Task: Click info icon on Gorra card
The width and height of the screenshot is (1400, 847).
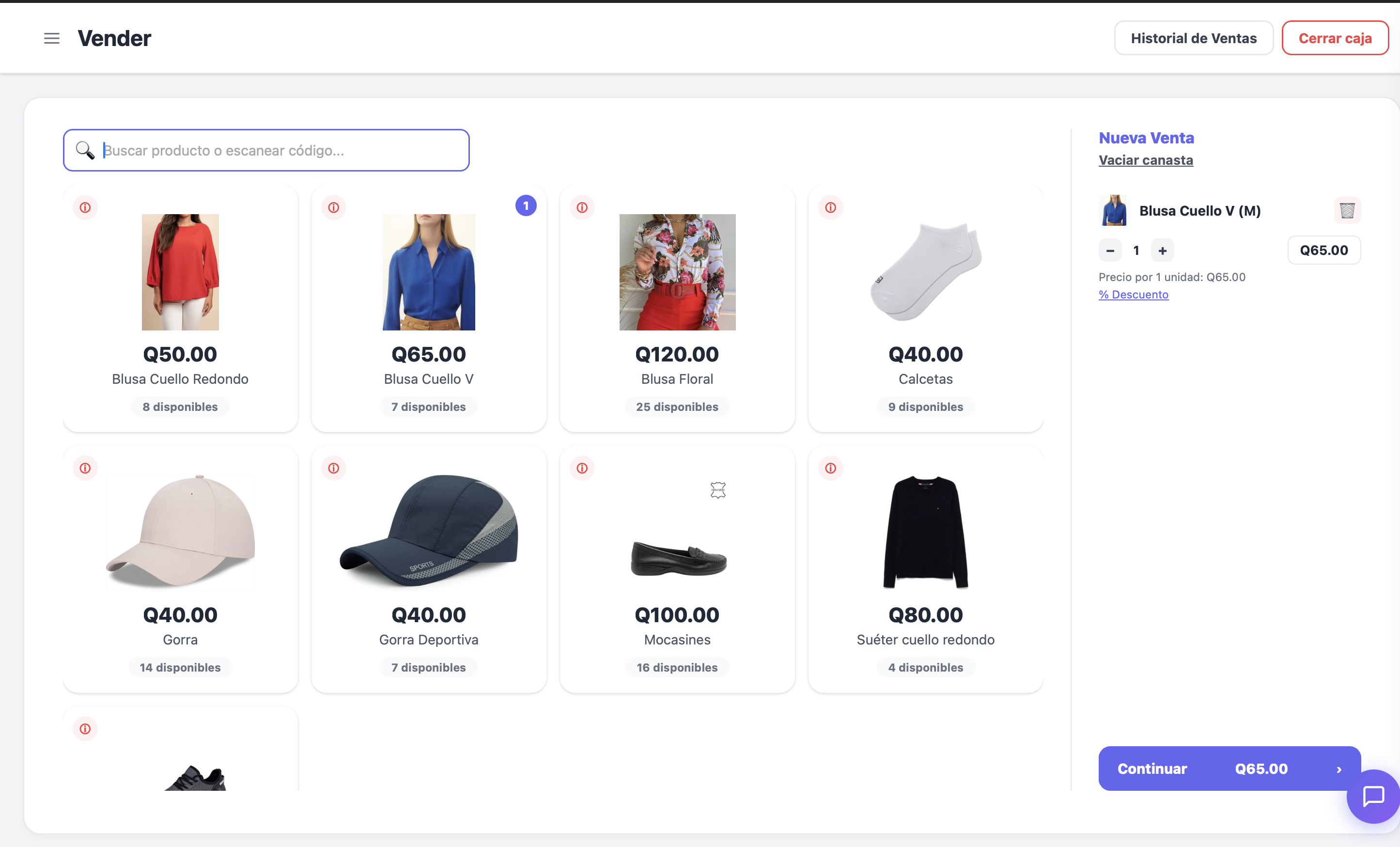Action: click(x=85, y=468)
